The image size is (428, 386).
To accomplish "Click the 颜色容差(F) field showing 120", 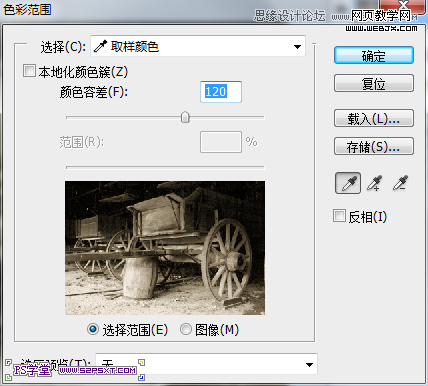I will (x=221, y=92).
